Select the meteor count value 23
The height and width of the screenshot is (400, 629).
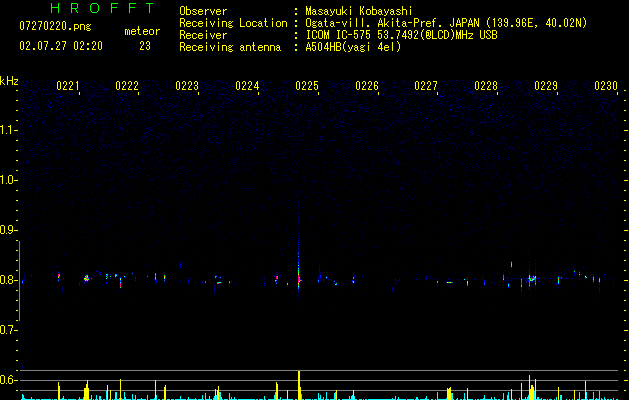(x=145, y=46)
